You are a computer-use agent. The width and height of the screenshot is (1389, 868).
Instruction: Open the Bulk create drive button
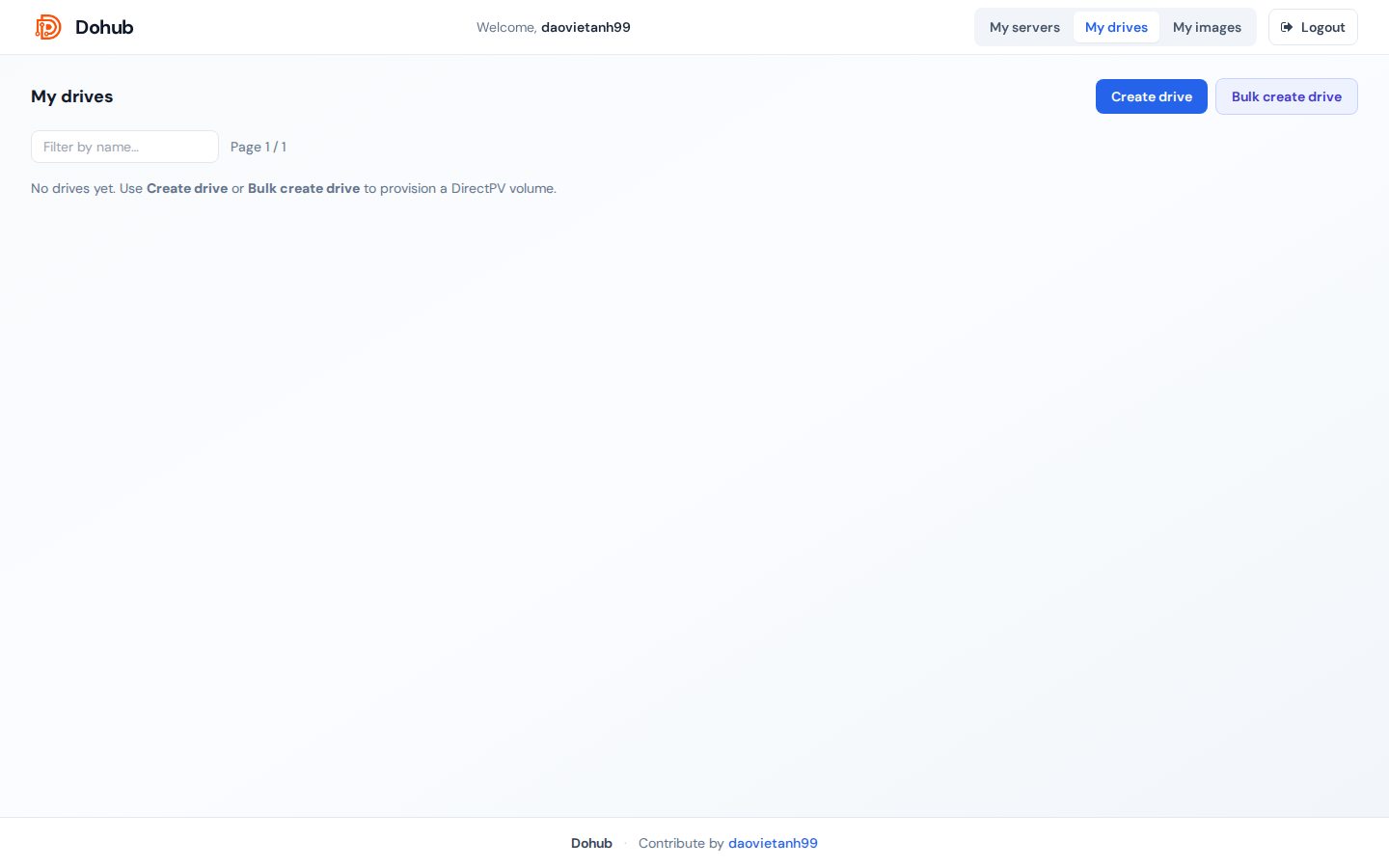pos(1287,96)
